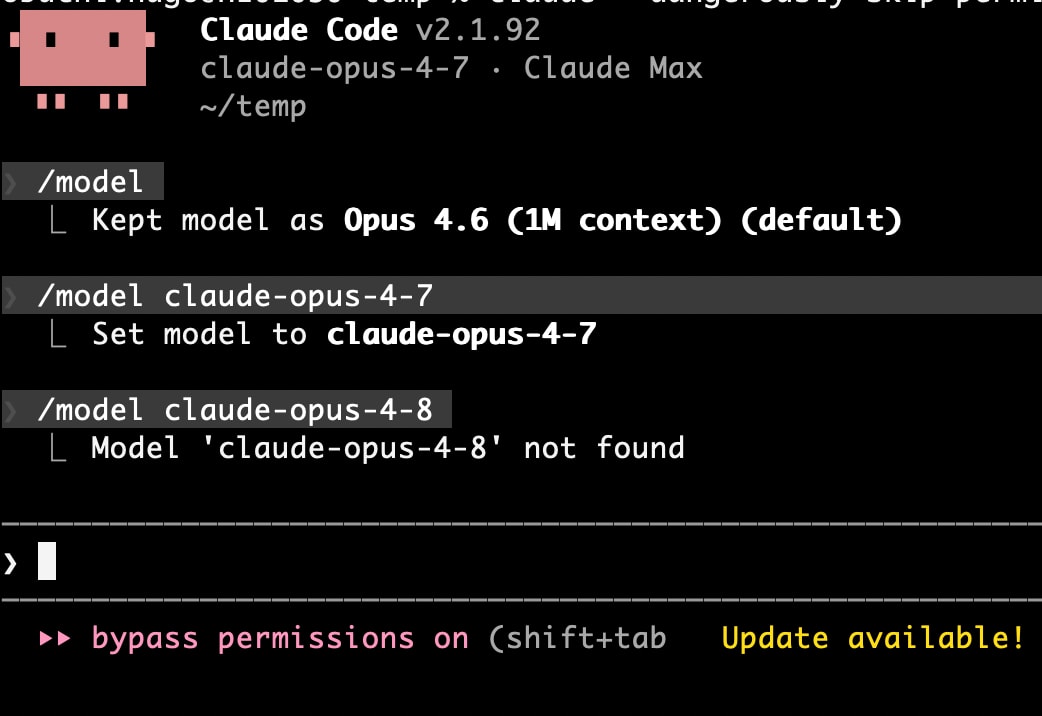Click the "Model 'claude-opus-4-8' not found" message
Viewport: 1042px width, 716px height.
point(388,447)
